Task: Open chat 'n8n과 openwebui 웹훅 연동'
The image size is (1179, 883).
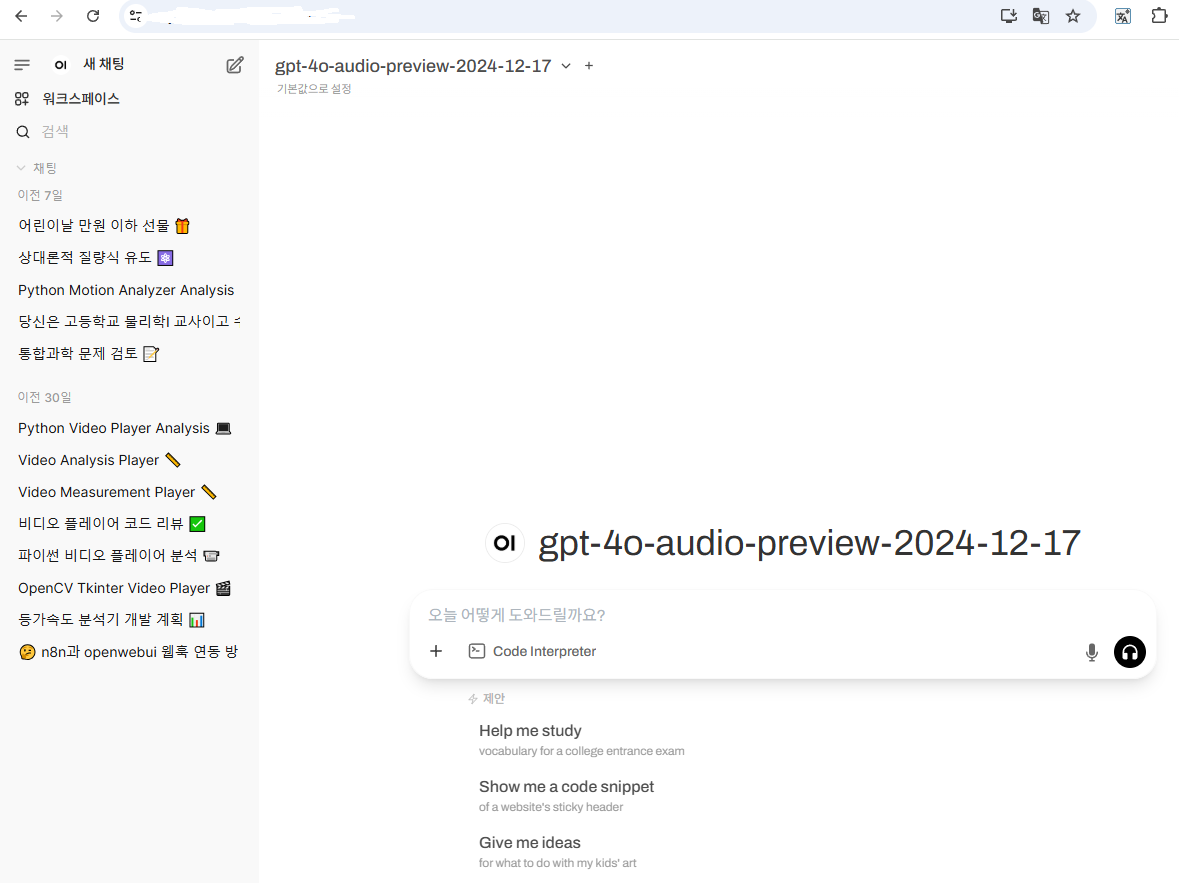Action: pyautogui.click(x=128, y=652)
